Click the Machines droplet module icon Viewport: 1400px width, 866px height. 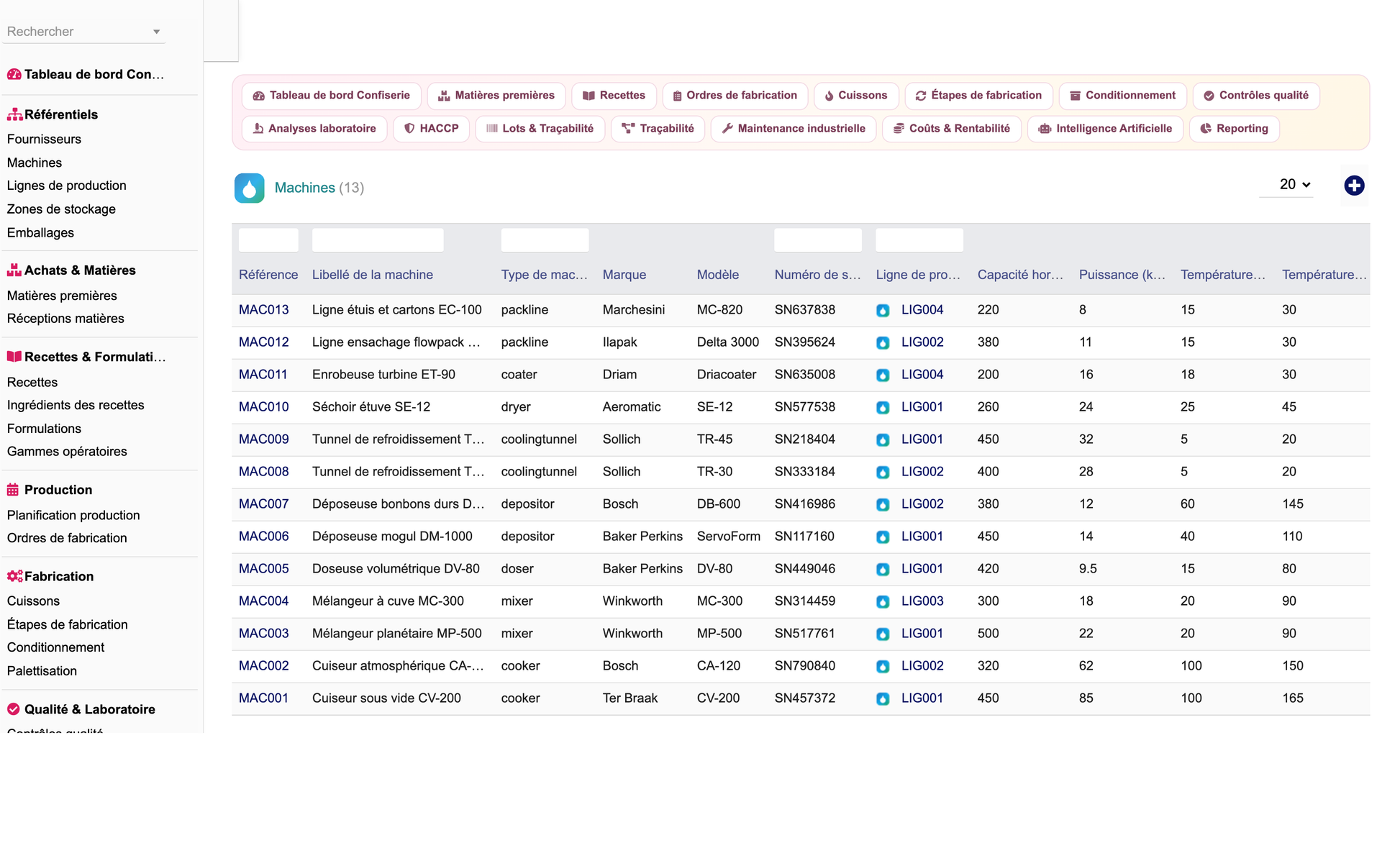249,188
